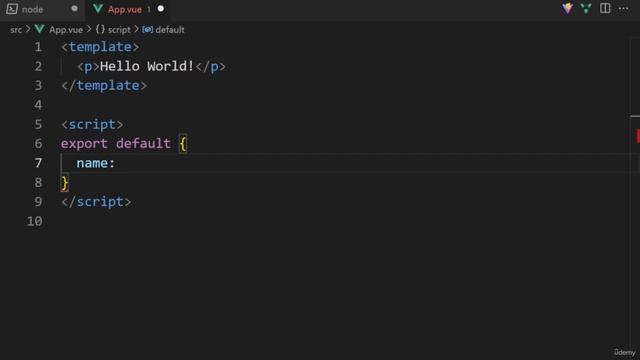The image size is (640, 360).
Task: Click the Vue logo on App.vue tab
Action: tap(98, 9)
